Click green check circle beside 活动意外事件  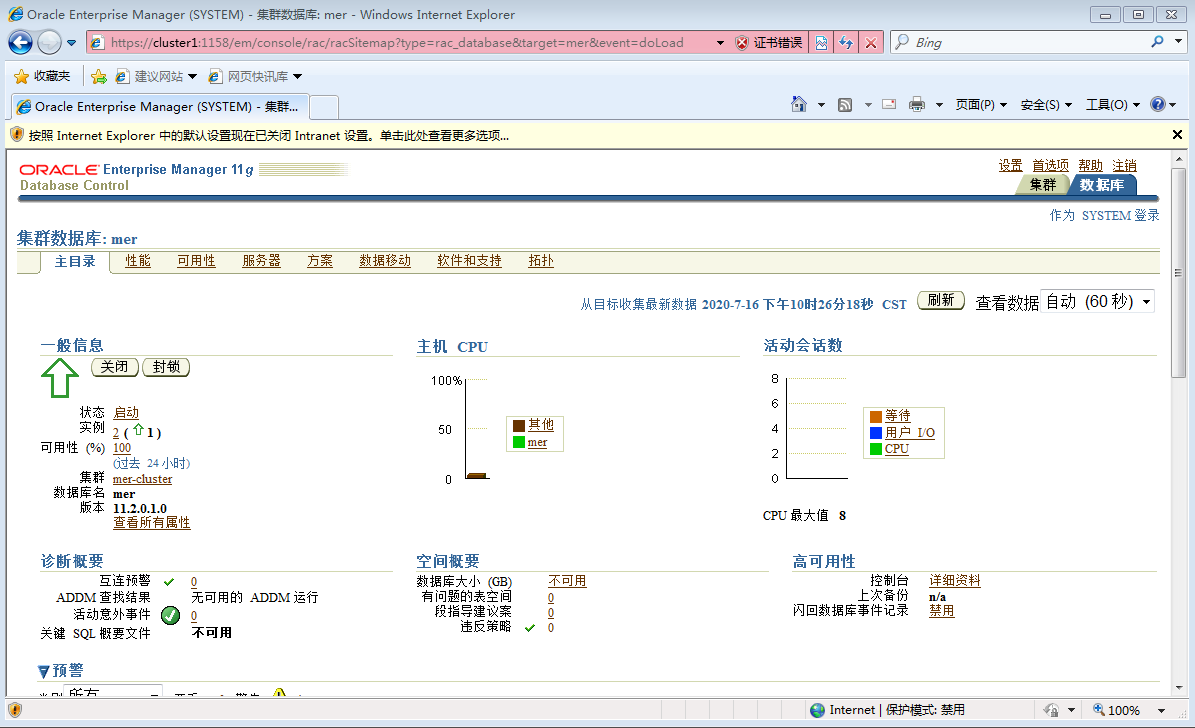point(171,615)
